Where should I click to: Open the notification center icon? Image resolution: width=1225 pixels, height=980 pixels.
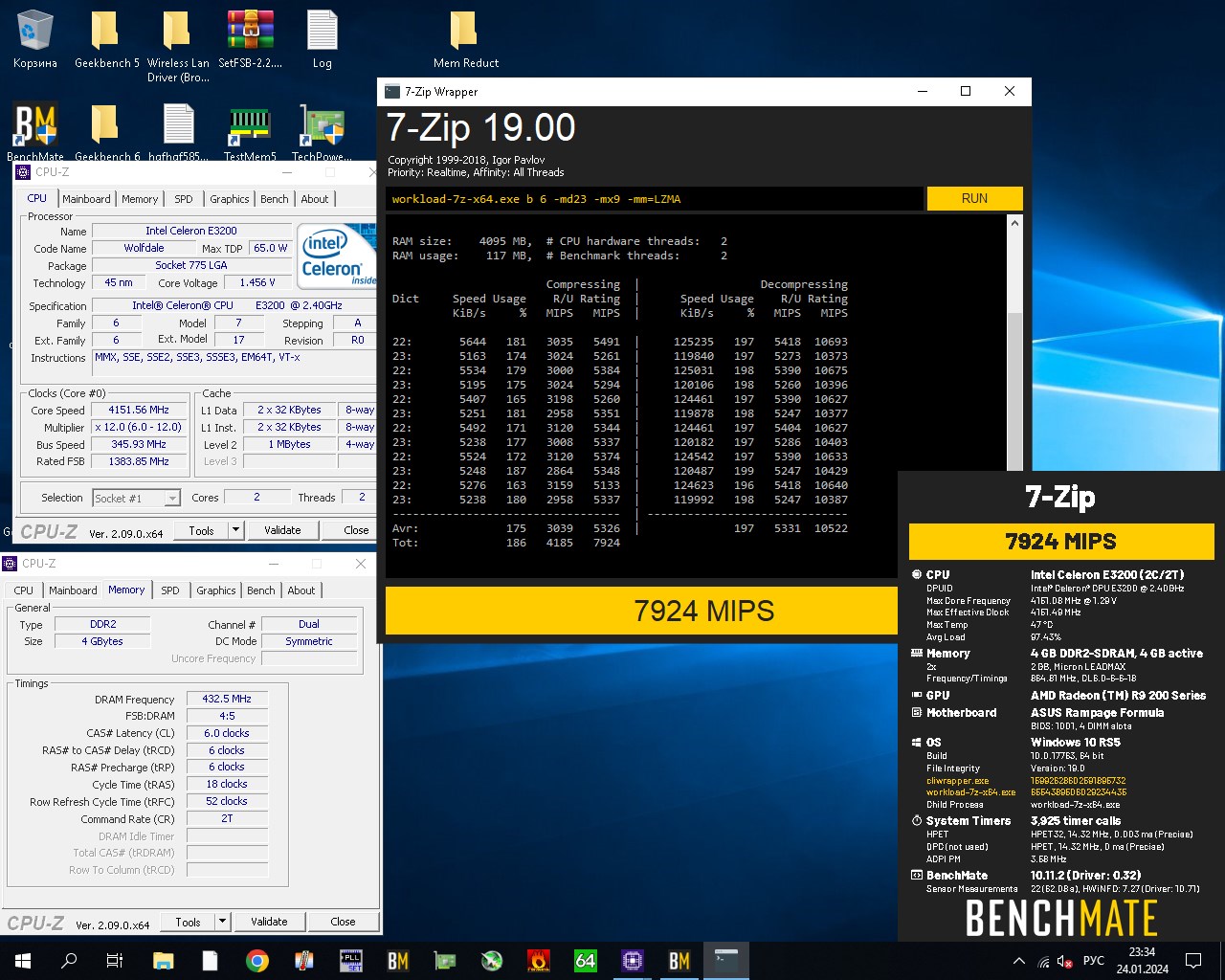[1193, 961]
